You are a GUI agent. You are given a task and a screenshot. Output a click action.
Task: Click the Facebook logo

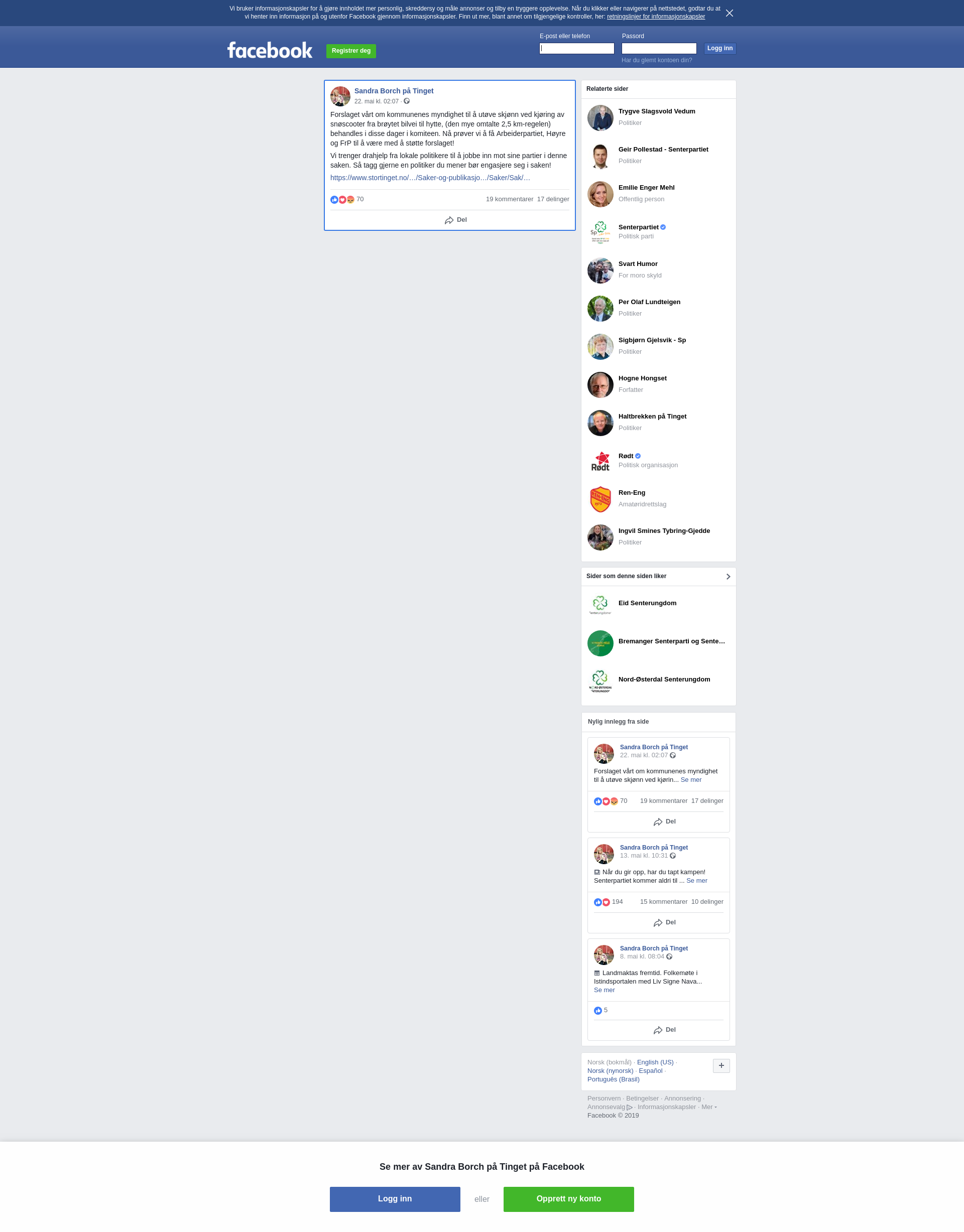270,50
